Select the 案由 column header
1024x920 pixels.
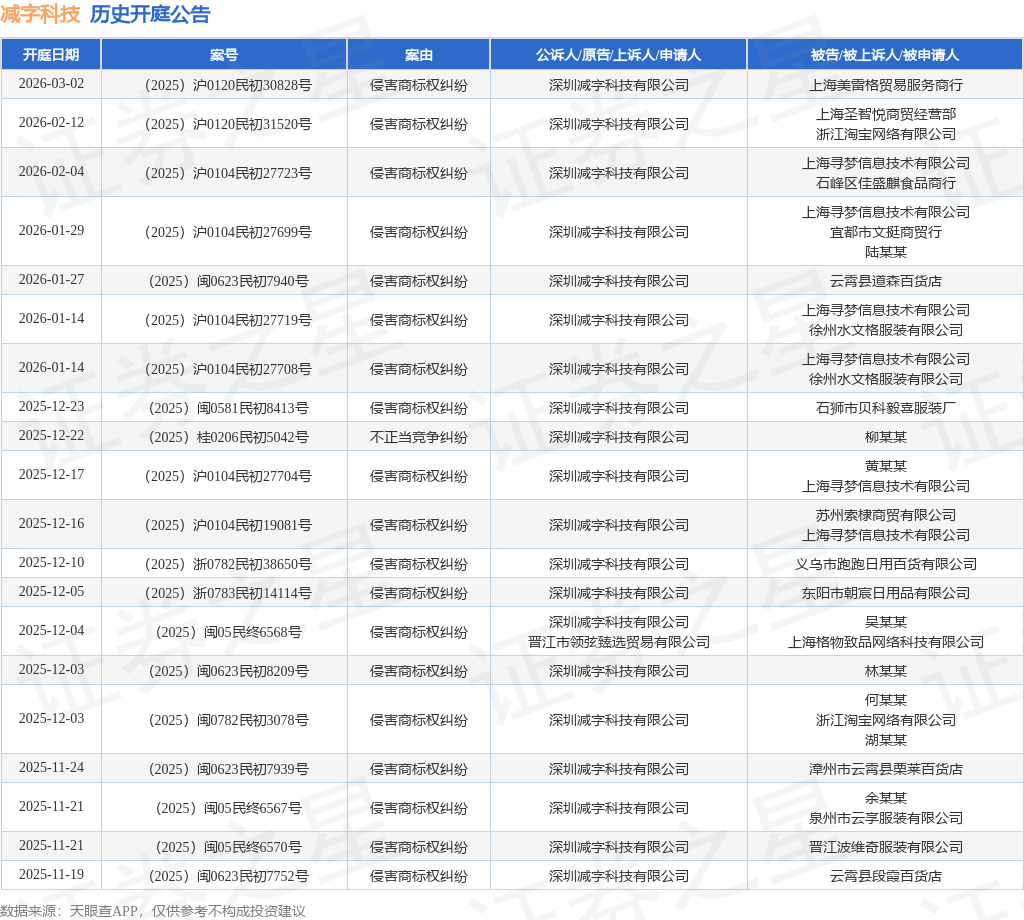(x=419, y=55)
